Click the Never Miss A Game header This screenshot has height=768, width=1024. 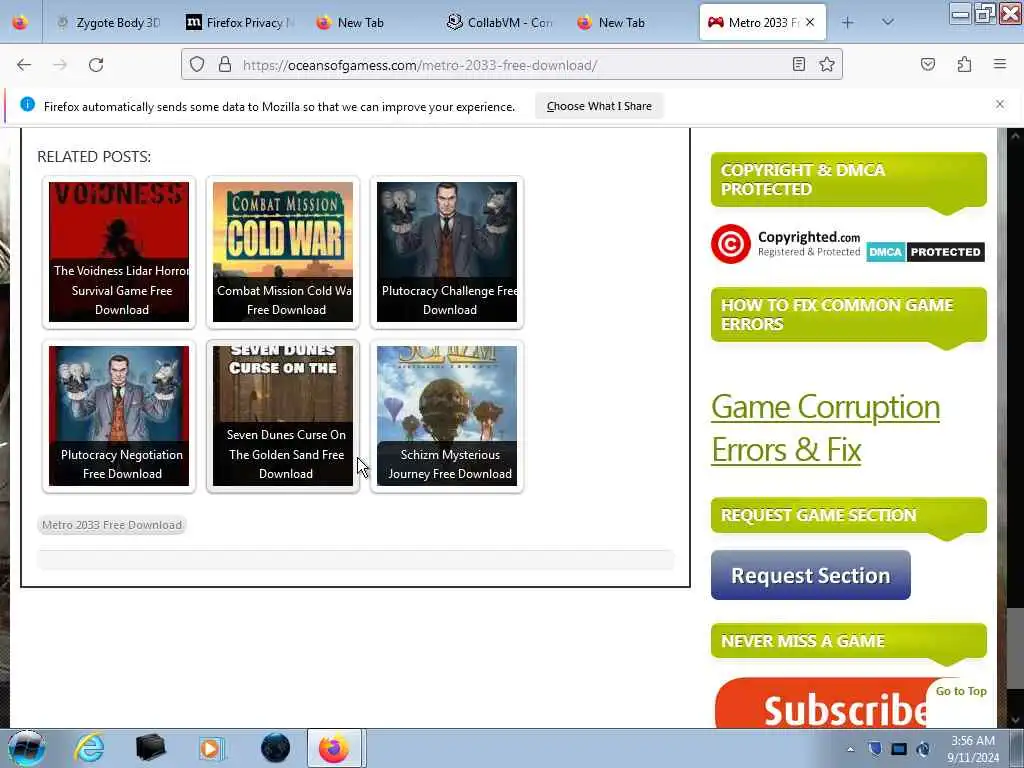click(848, 641)
